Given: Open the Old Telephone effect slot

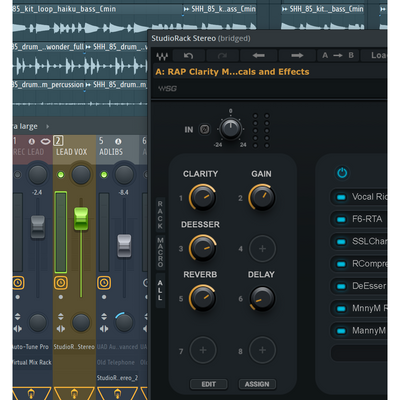Looking at the screenshot, I should tap(116, 362).
